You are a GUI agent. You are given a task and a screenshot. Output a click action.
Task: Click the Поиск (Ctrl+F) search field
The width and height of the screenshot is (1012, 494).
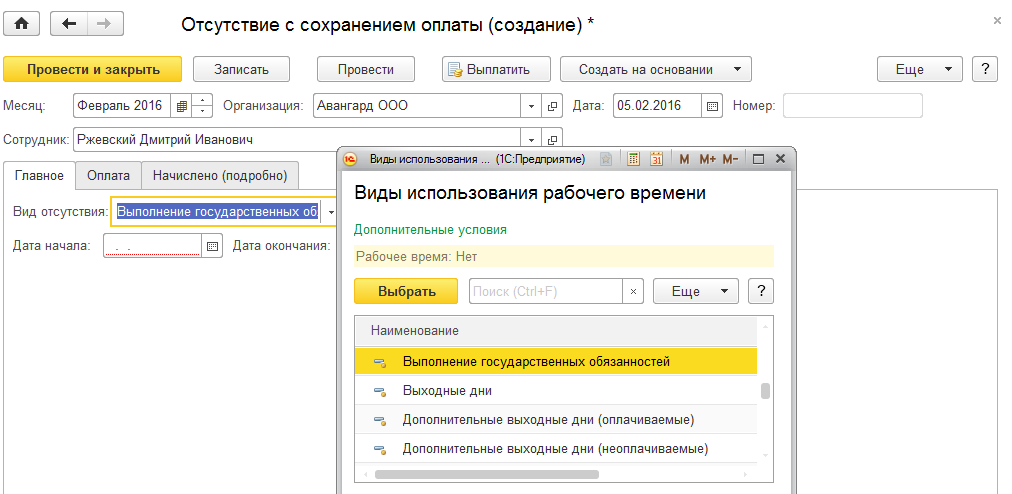tap(545, 291)
